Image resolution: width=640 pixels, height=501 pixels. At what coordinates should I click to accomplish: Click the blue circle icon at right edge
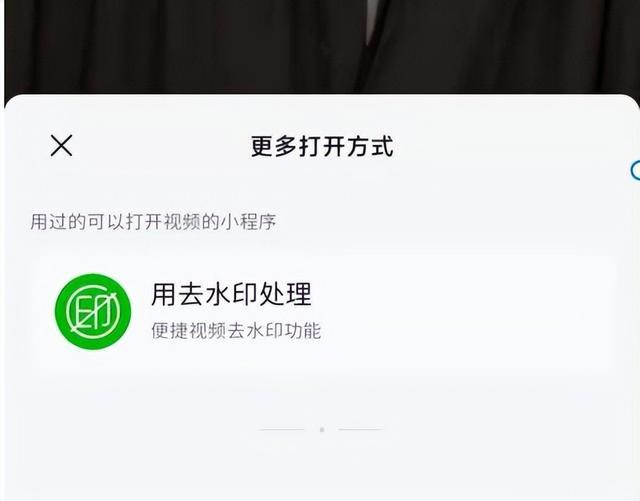coord(635,170)
